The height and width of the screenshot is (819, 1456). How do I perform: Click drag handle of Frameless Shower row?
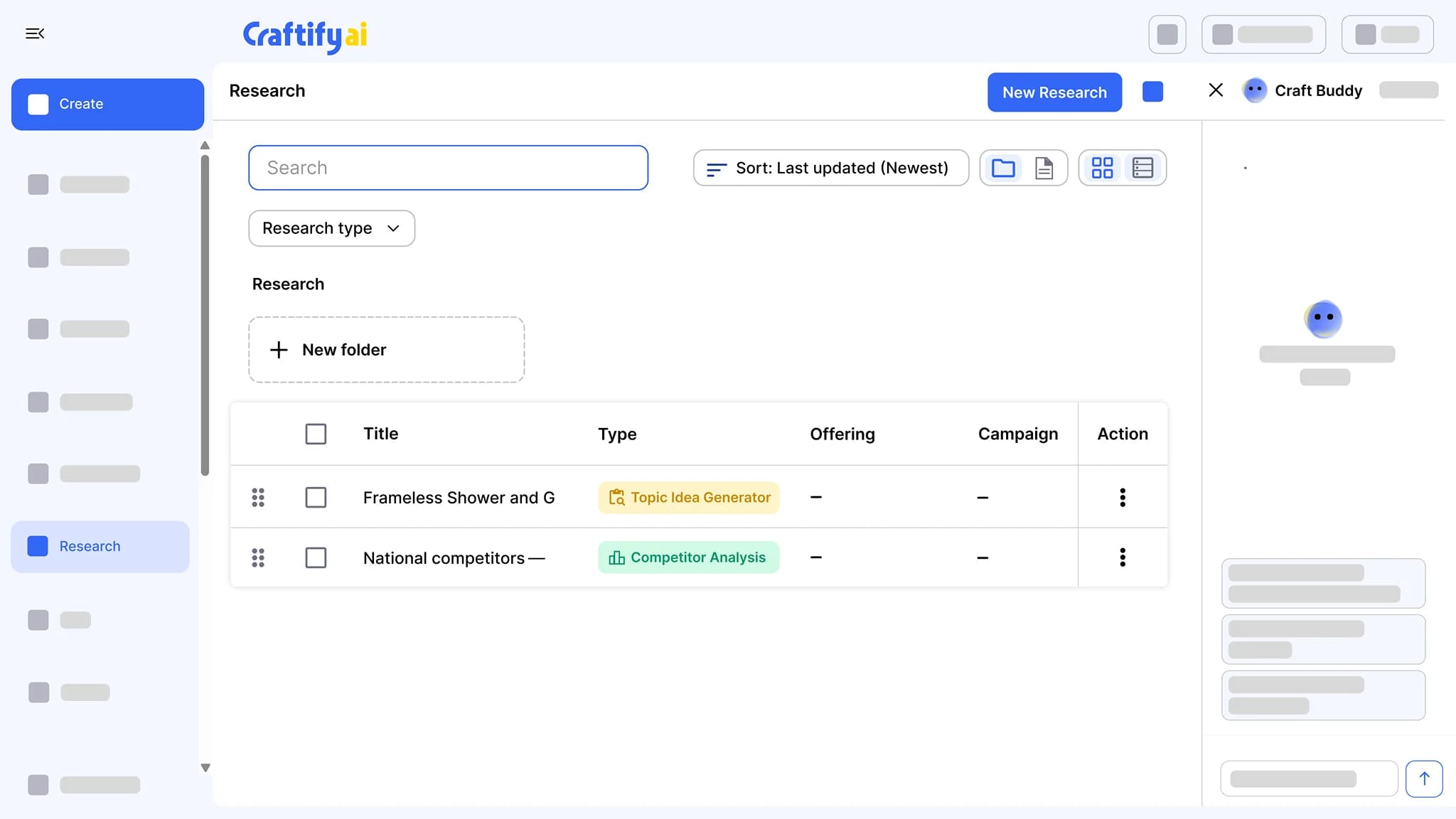258,497
